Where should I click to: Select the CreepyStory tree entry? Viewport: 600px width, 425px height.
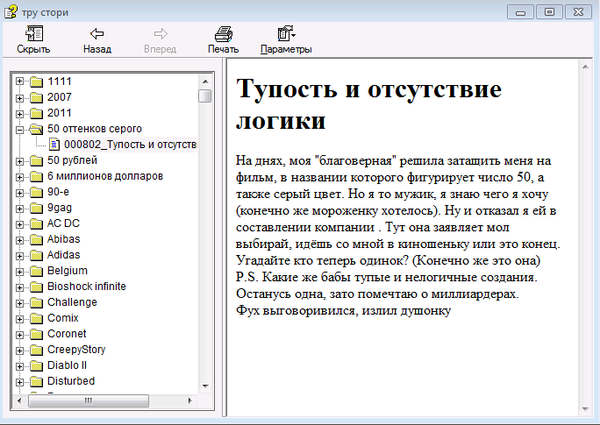coord(76,349)
